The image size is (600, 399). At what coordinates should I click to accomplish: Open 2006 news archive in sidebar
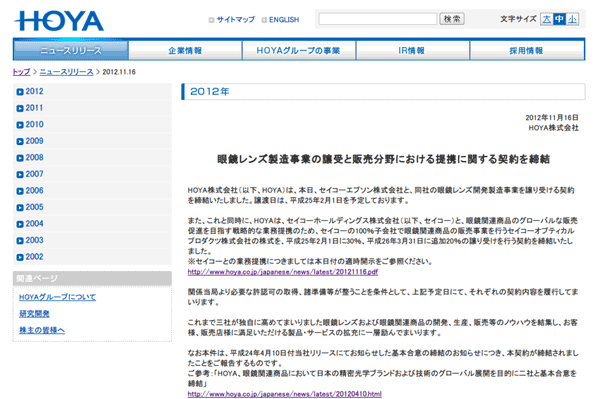(x=34, y=191)
